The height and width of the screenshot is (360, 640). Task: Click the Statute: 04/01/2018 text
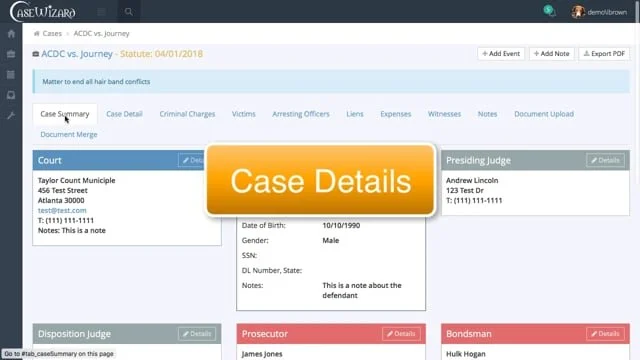tap(161, 54)
